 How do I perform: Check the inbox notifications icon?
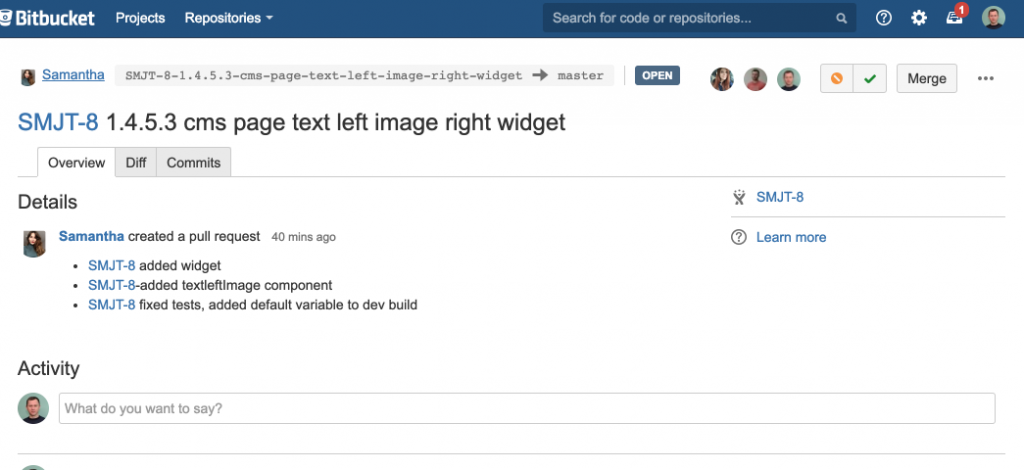(955, 18)
